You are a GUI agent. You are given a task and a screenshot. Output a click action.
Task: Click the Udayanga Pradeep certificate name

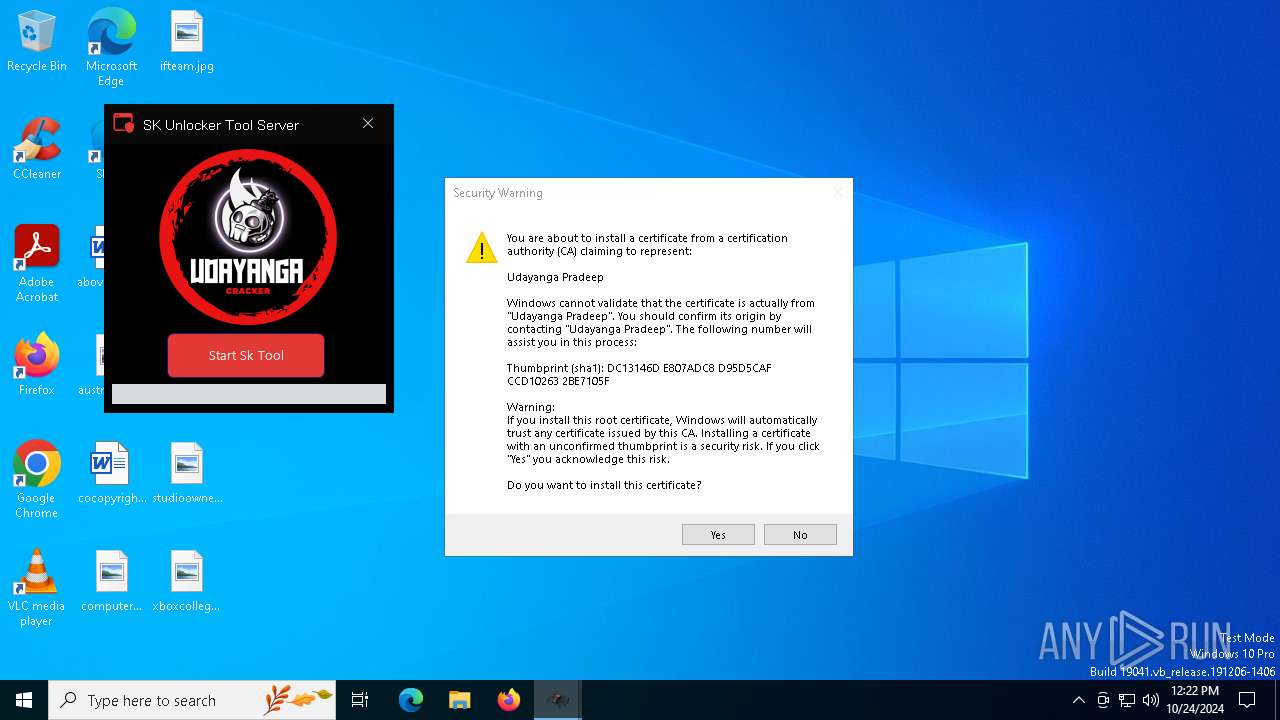pos(555,277)
